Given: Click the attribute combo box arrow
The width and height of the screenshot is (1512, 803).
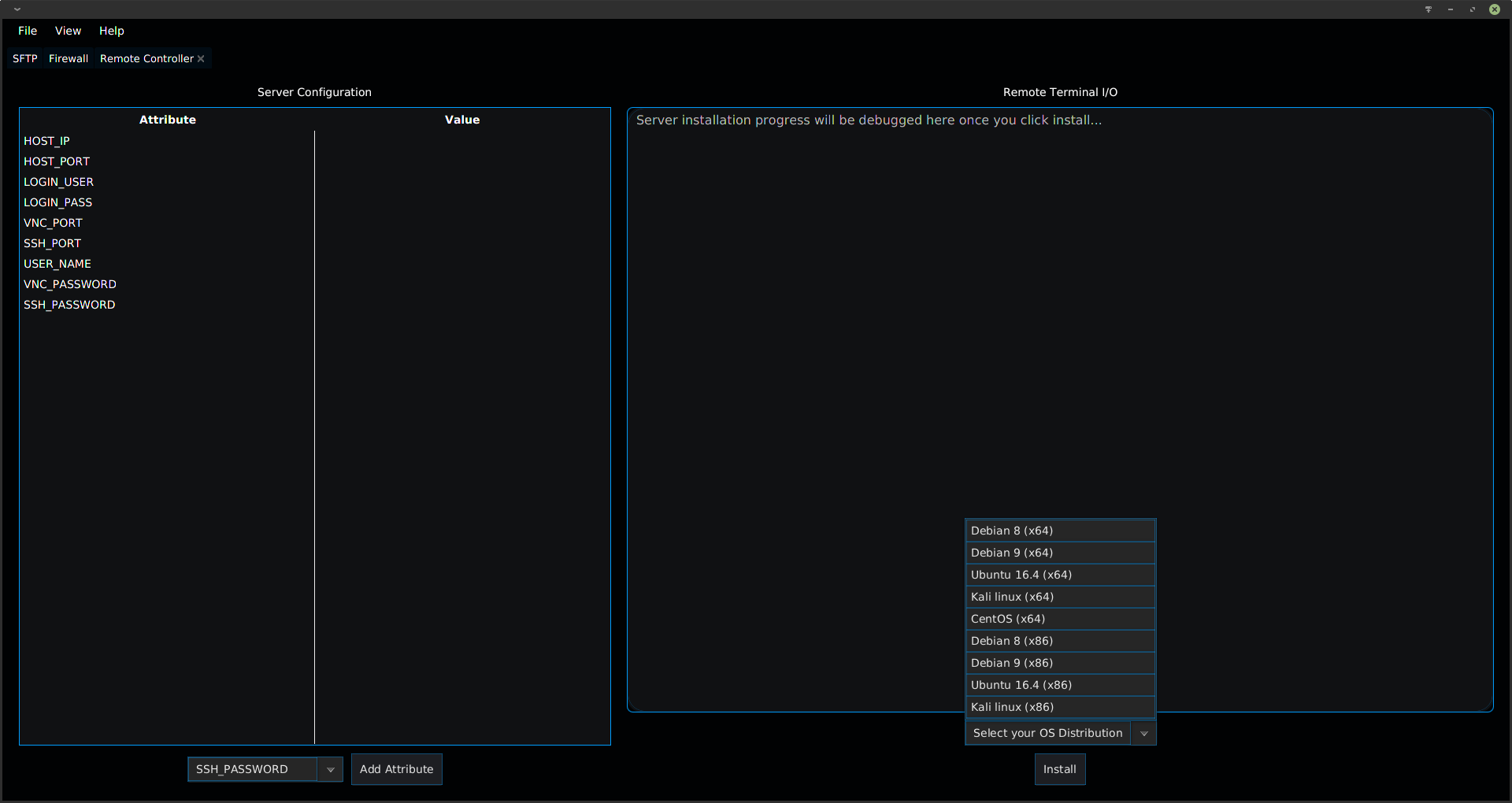Looking at the screenshot, I should pos(331,769).
